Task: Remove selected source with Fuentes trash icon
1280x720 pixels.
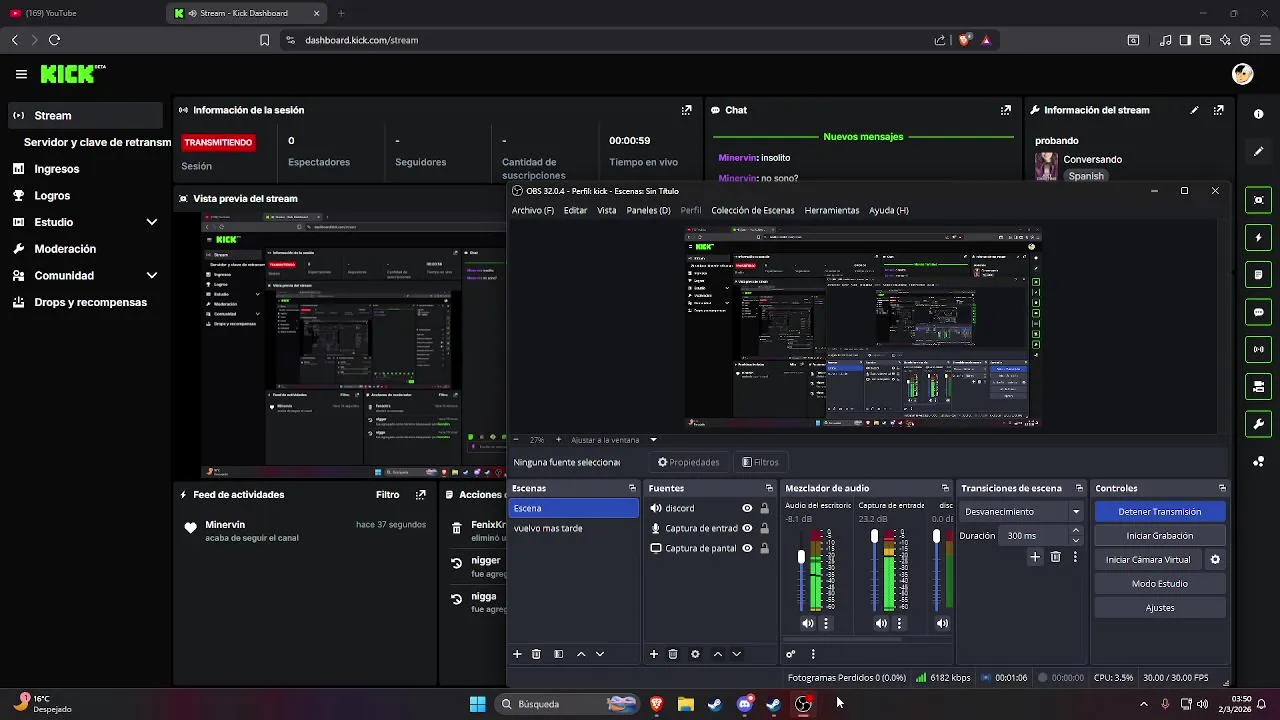Action: pyautogui.click(x=673, y=654)
